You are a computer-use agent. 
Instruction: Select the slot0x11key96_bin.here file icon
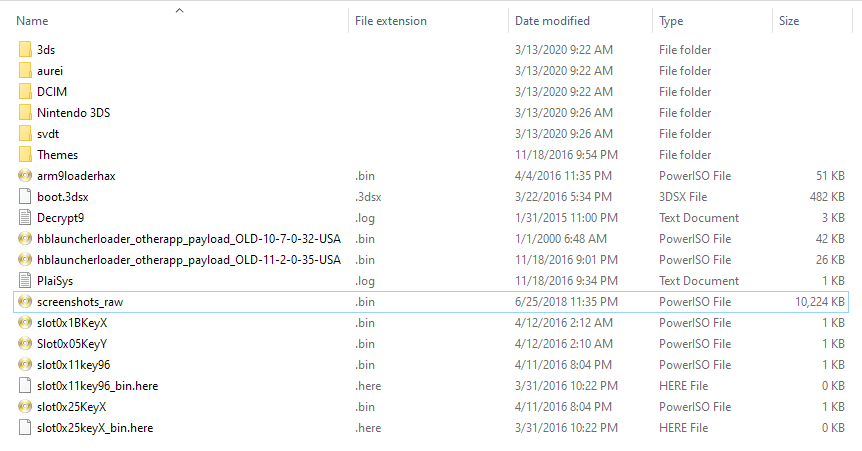tap(25, 386)
